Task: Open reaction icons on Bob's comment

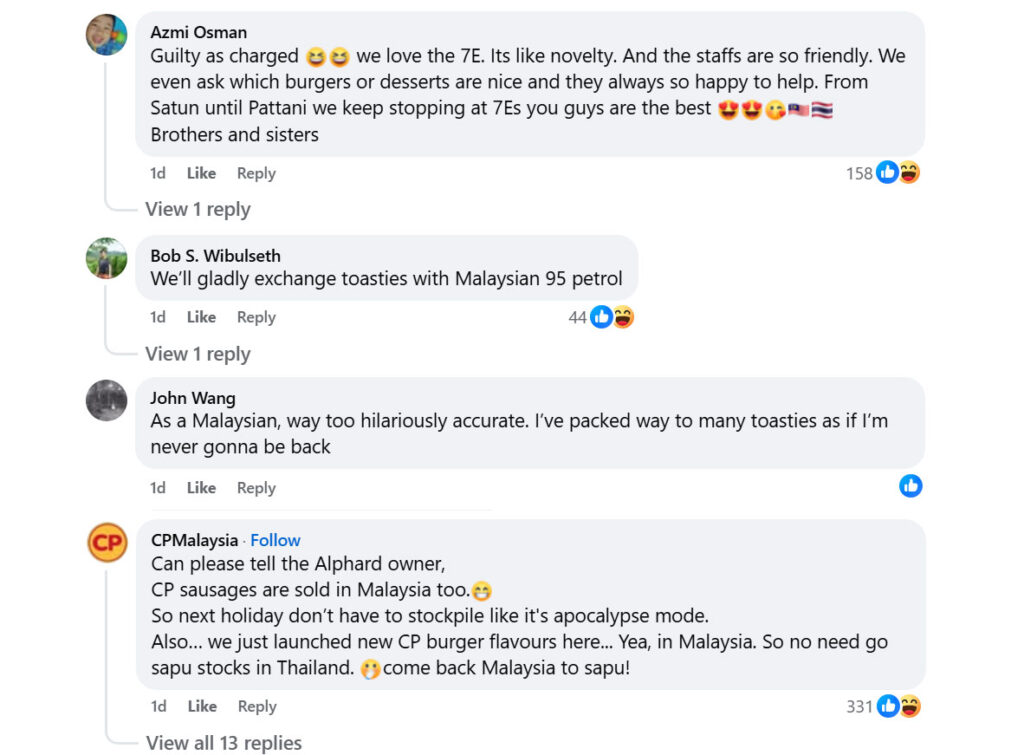Action: click(611, 317)
